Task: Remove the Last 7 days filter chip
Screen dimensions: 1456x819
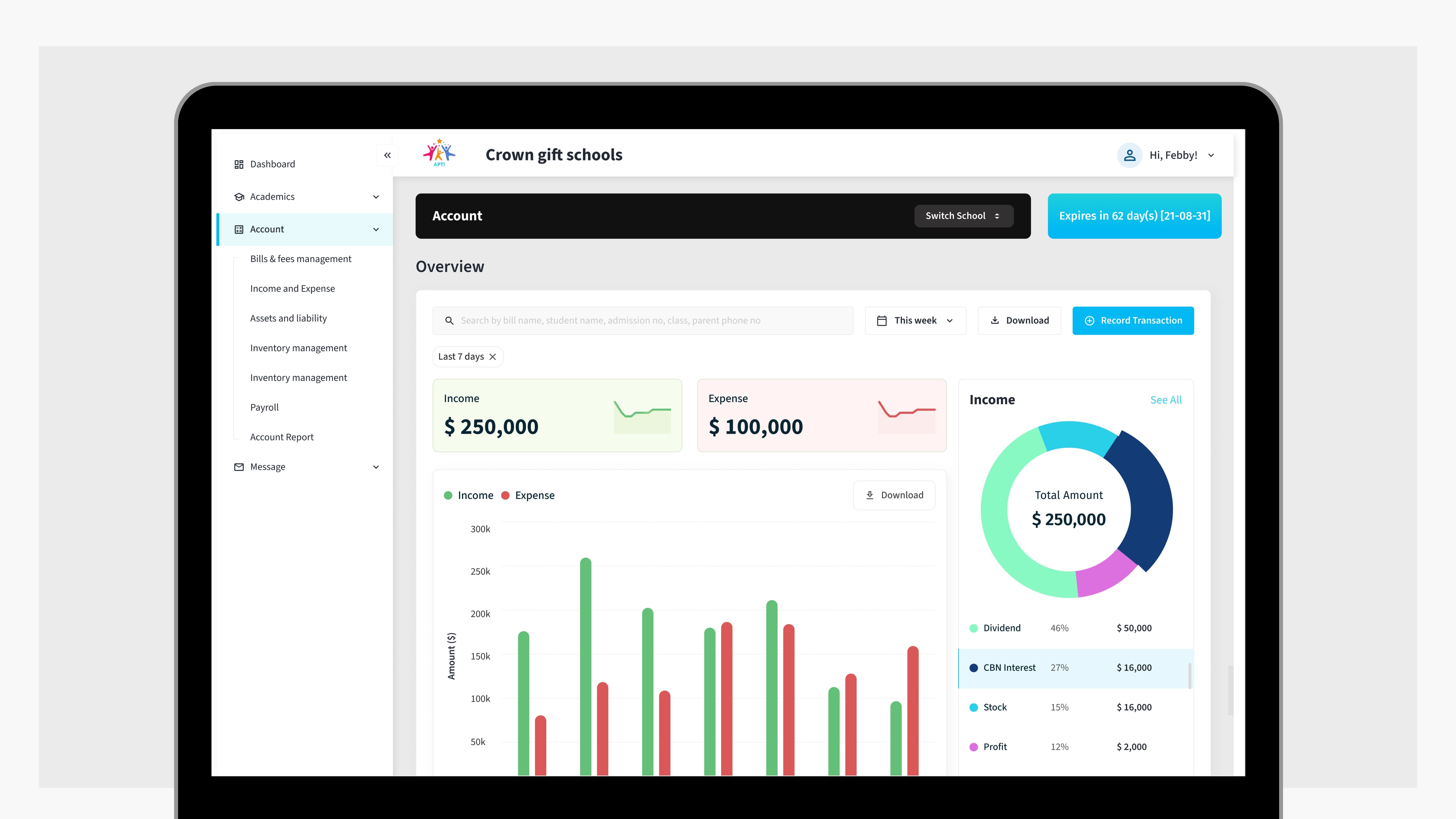Action: point(493,357)
